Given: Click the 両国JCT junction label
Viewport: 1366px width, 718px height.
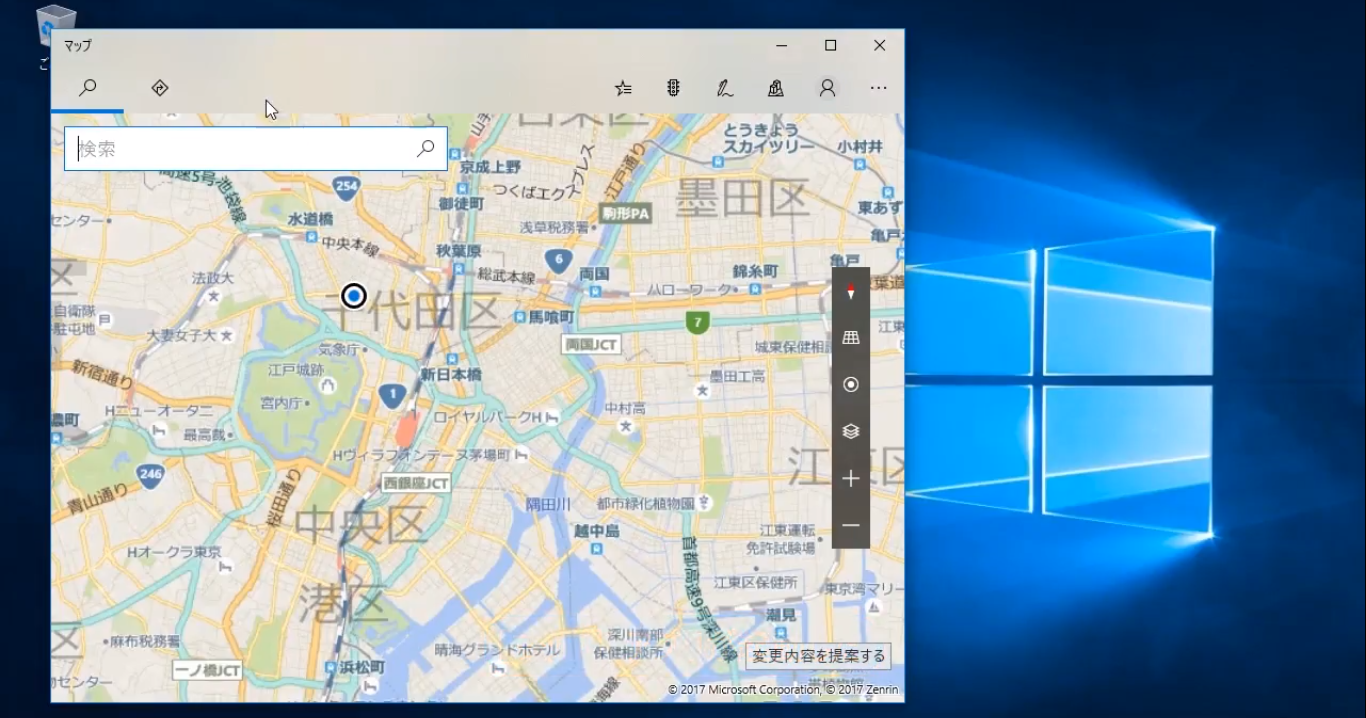Looking at the screenshot, I should [x=591, y=344].
